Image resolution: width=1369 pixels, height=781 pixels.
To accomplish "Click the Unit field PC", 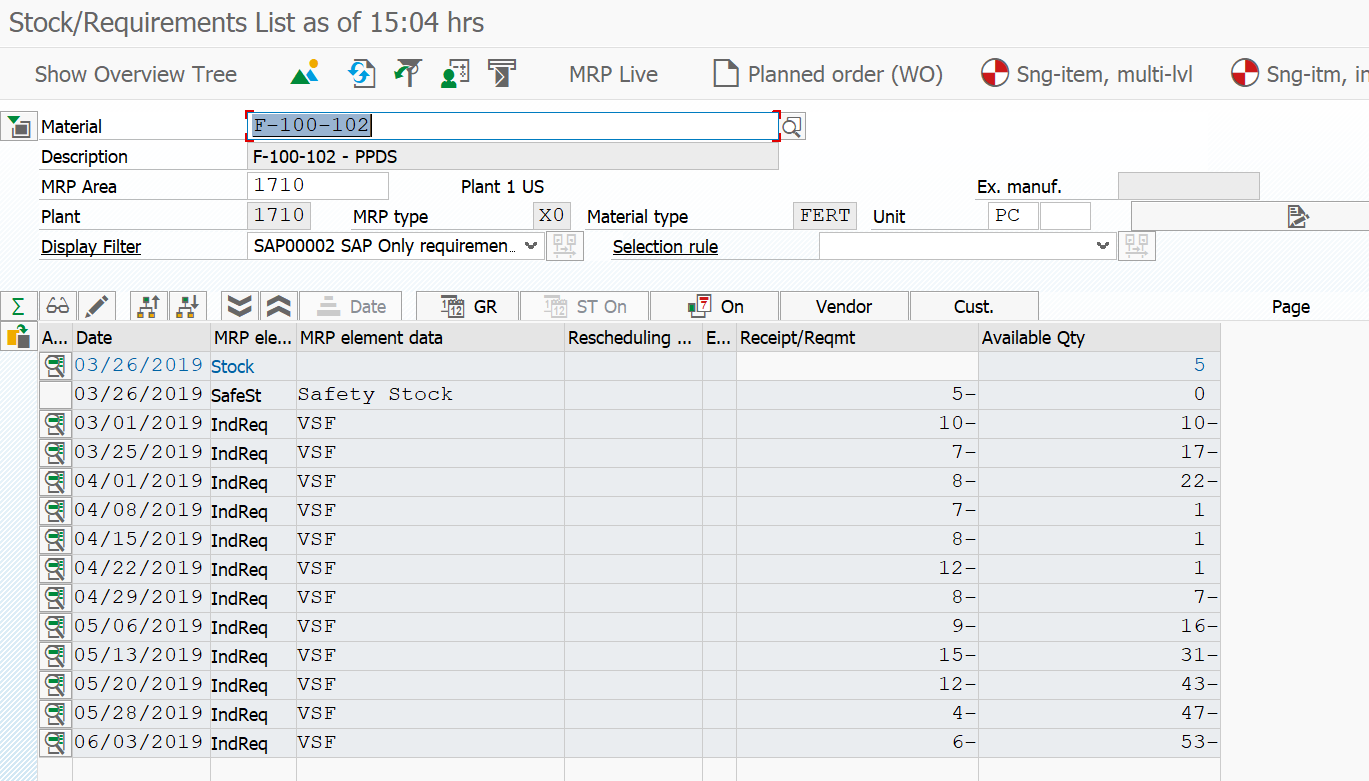I will pyautogui.click(x=1013, y=216).
